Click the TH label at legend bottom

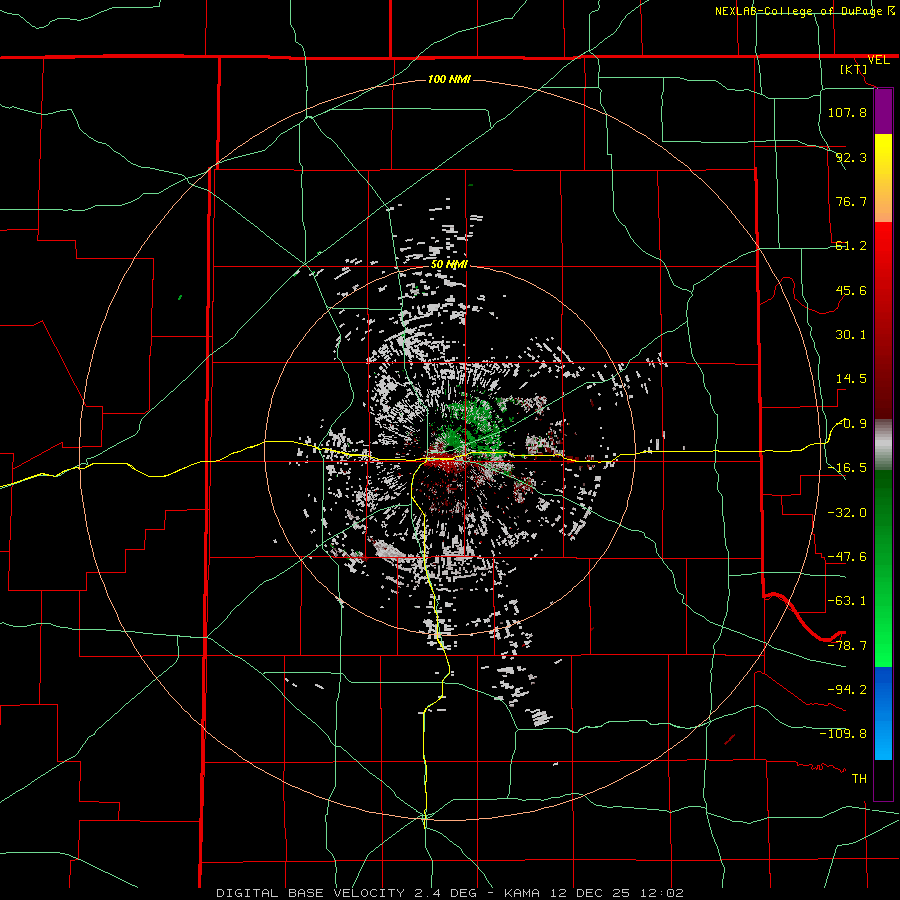[x=859, y=778]
